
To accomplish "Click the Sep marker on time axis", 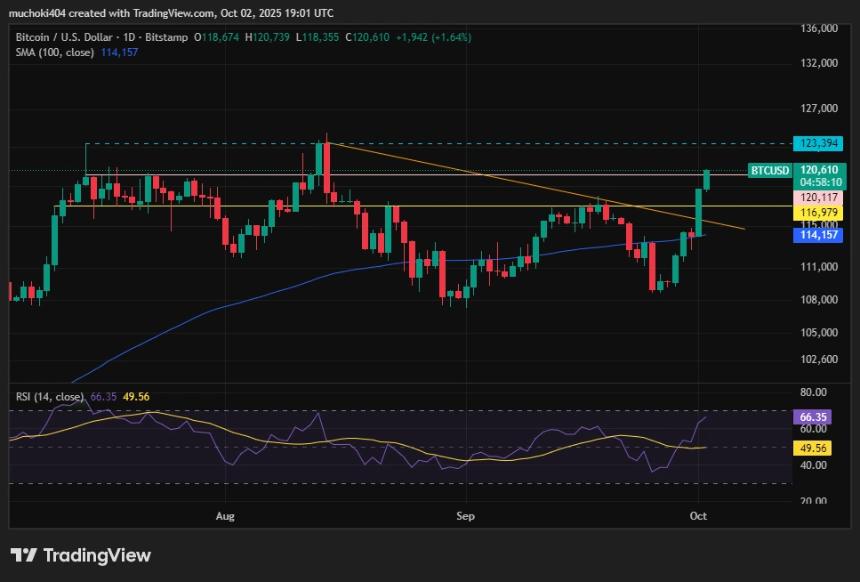I will (x=463, y=517).
